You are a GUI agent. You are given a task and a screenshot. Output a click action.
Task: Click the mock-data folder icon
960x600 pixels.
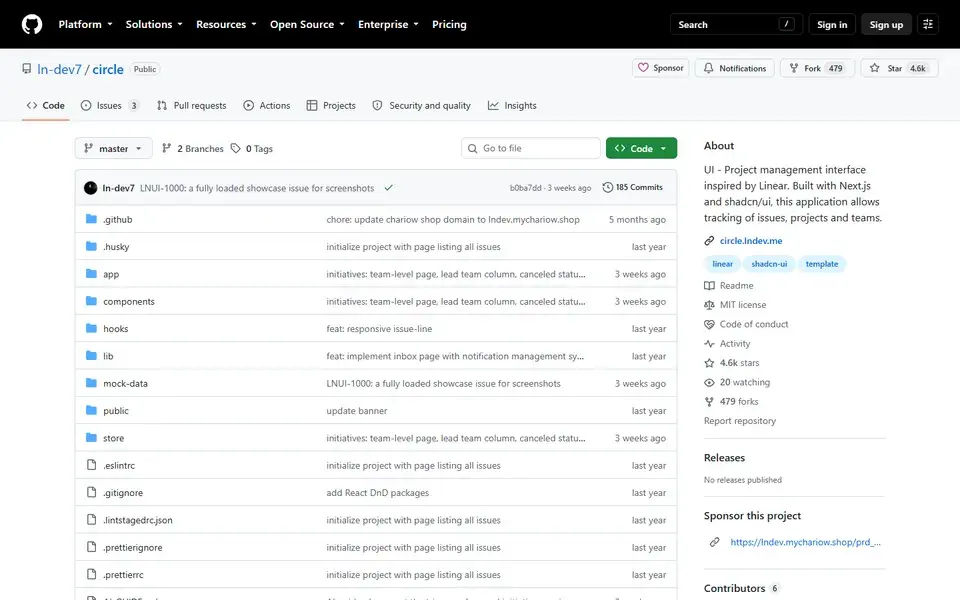[x=91, y=383]
